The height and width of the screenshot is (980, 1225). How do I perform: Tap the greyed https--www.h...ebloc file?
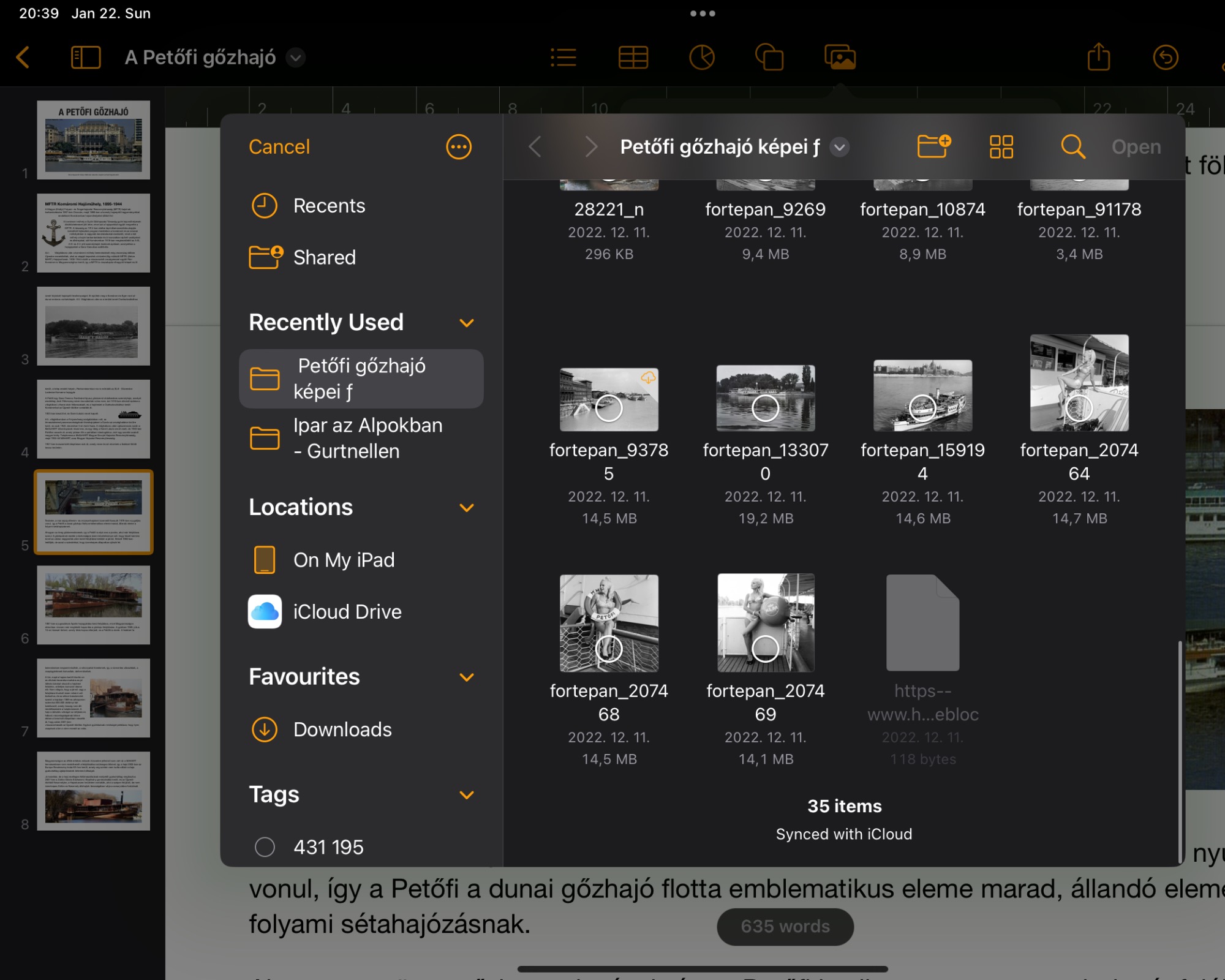922,669
